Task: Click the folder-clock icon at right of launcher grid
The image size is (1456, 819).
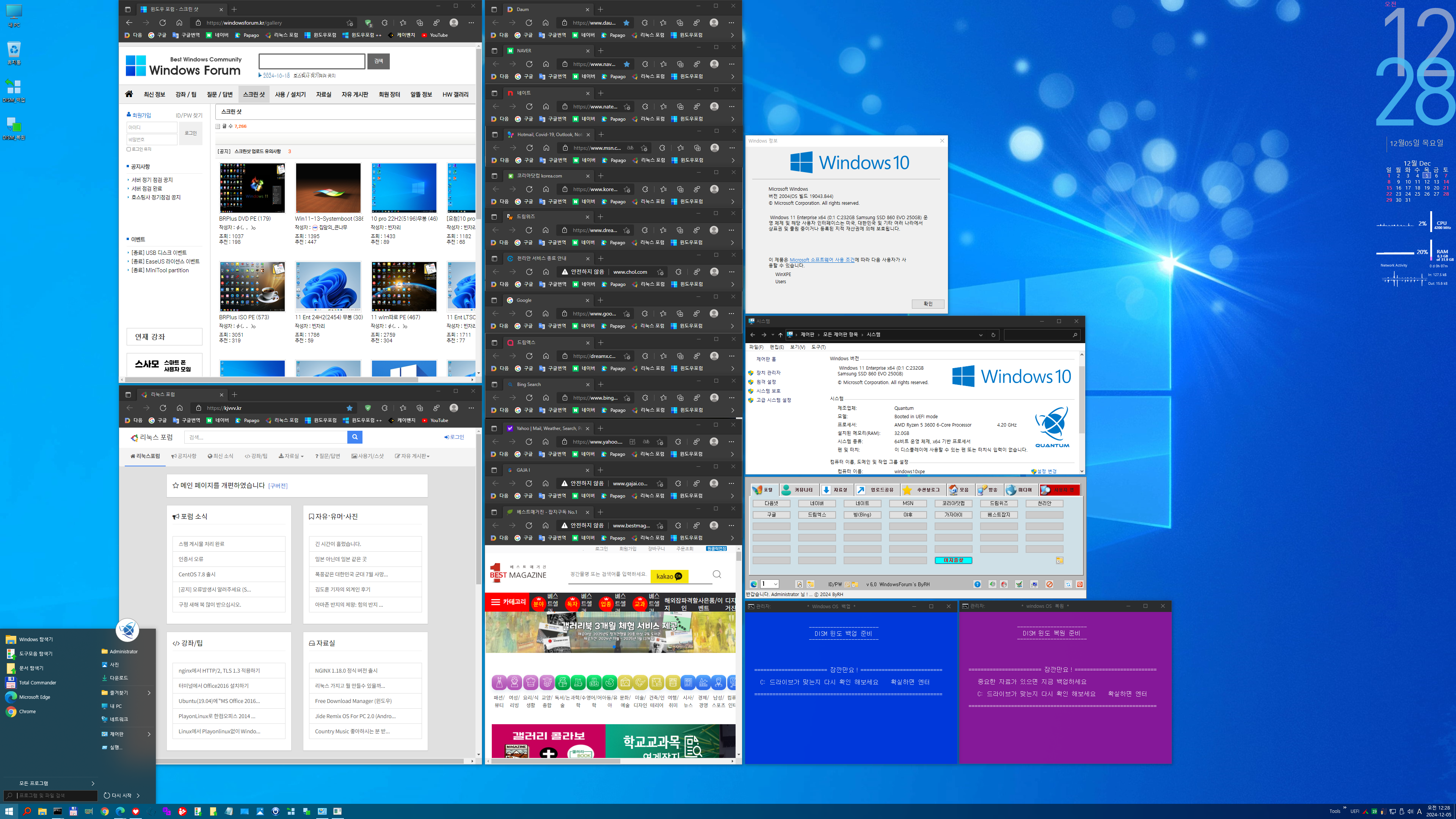Action: tap(1059, 560)
